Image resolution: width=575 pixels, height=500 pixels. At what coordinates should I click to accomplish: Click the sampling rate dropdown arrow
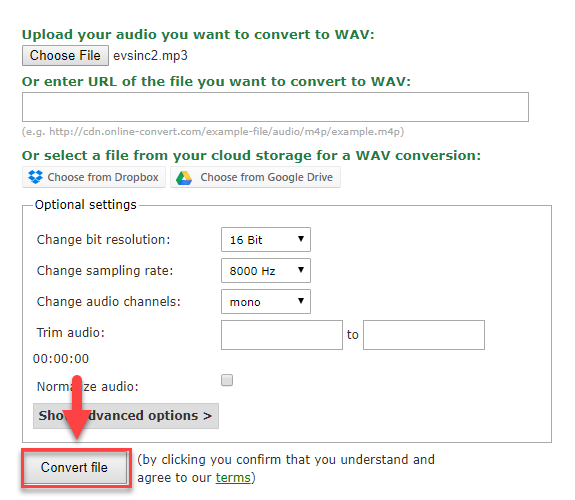tap(301, 270)
